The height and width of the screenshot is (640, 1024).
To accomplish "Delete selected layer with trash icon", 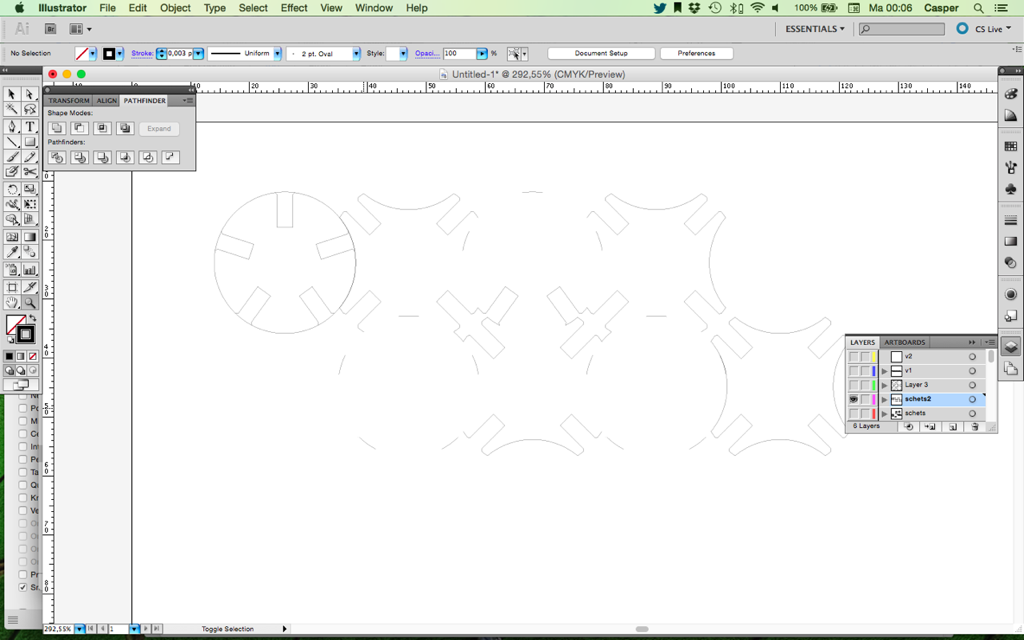I will 975,426.
